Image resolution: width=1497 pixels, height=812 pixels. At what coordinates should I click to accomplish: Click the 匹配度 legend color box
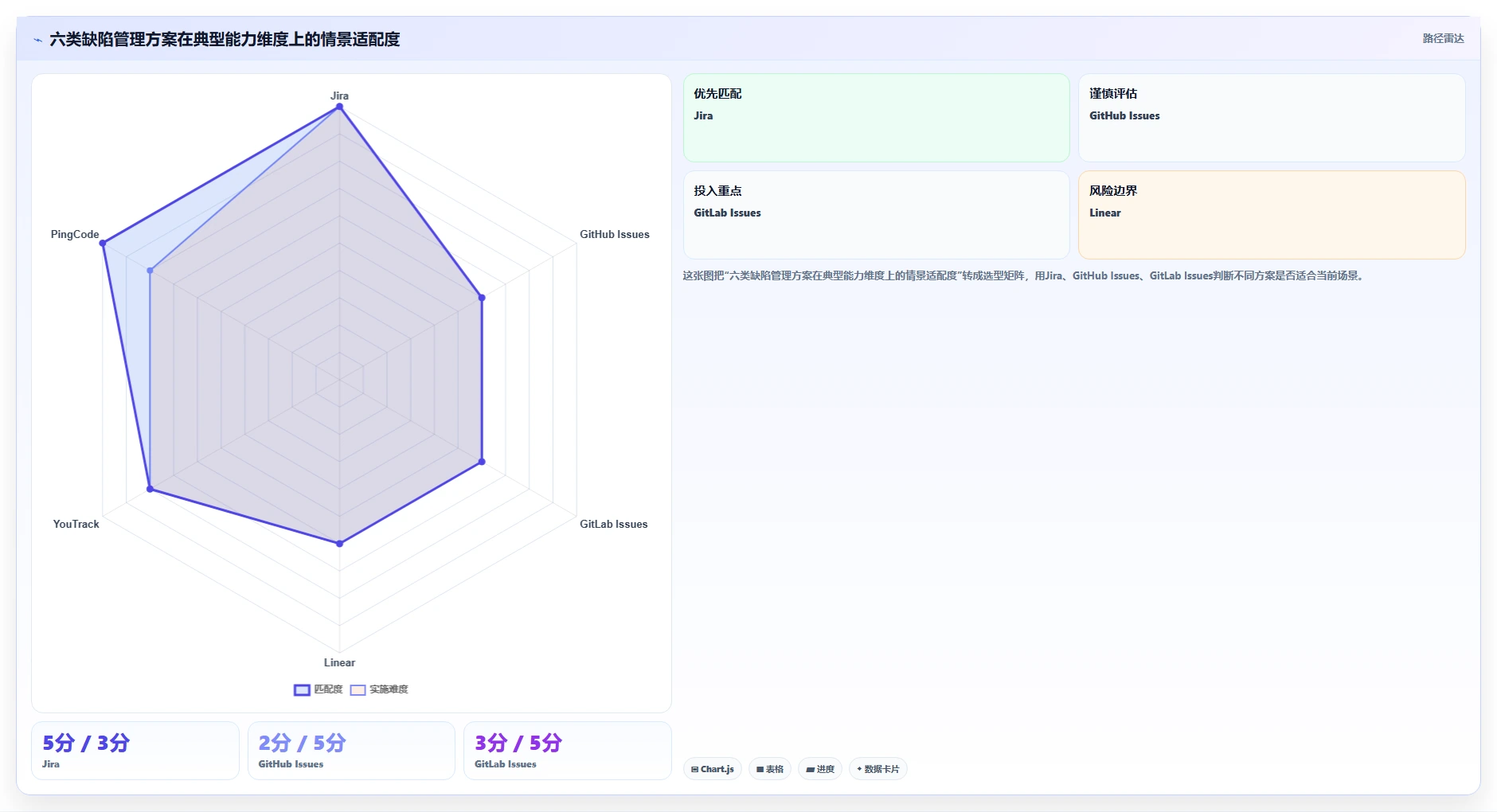tap(302, 690)
